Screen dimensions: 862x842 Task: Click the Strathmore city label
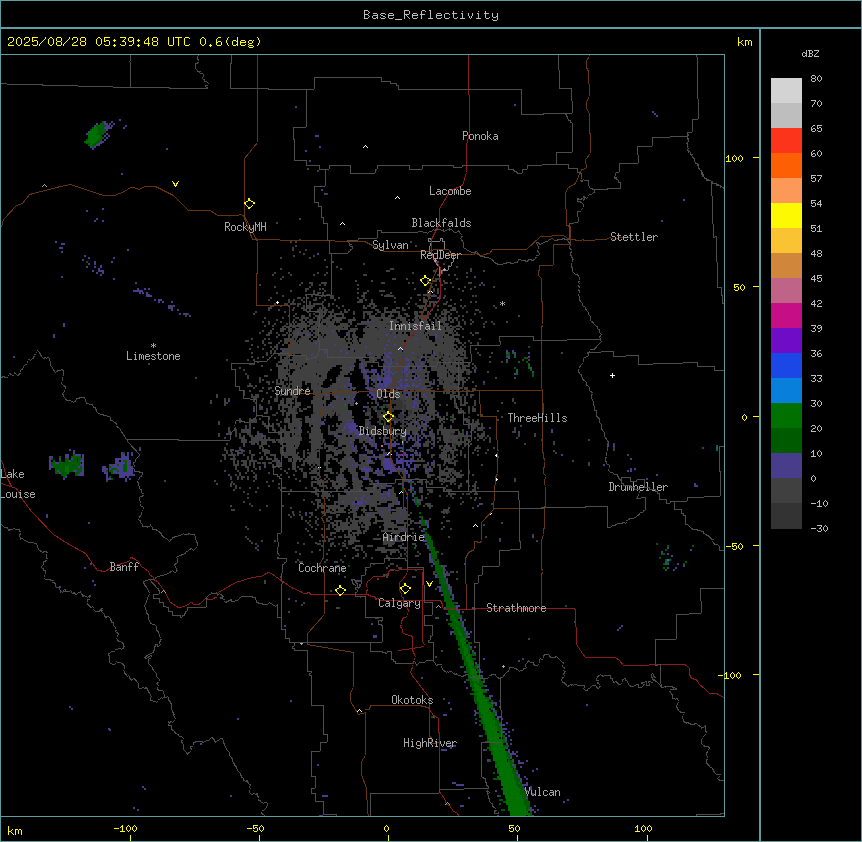coord(516,608)
